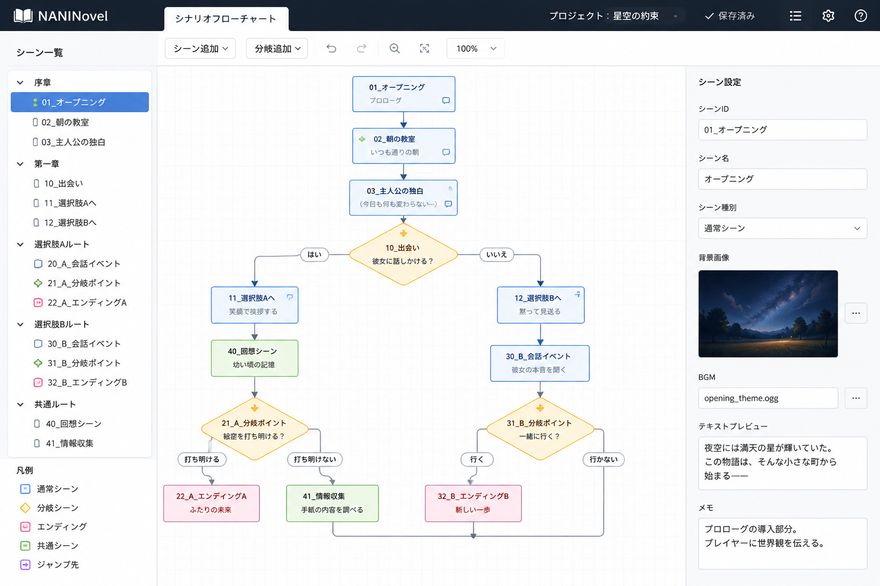Image resolution: width=880 pixels, height=586 pixels.
Task: Click the いいえ branch label
Action: 496,254
